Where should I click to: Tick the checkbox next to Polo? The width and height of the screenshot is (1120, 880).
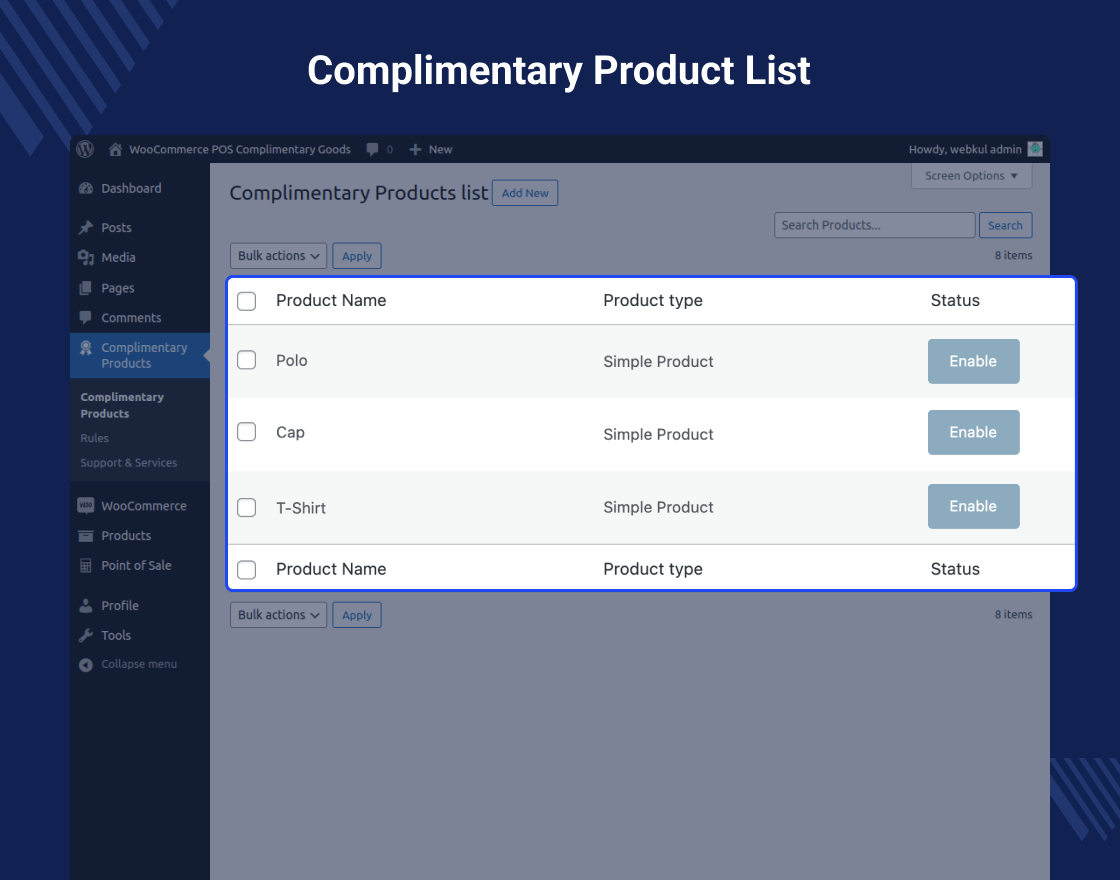[x=246, y=361]
